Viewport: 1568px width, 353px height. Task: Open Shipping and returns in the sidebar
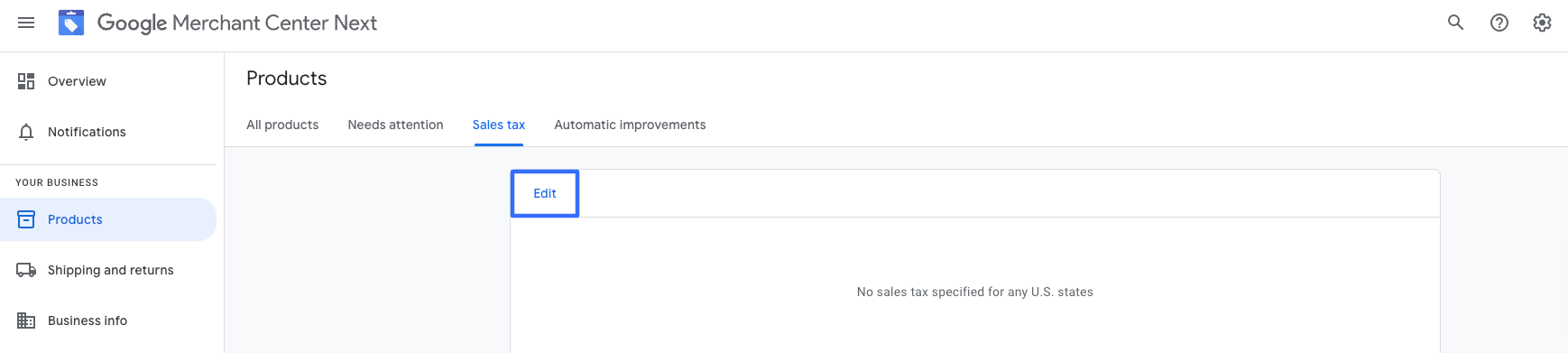click(108, 270)
